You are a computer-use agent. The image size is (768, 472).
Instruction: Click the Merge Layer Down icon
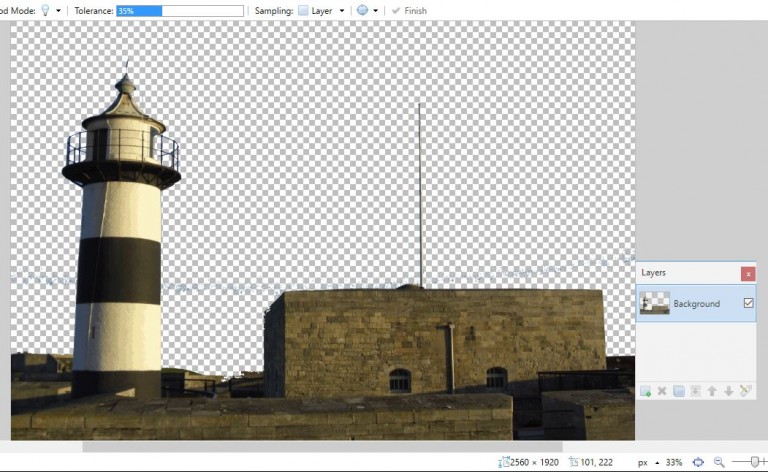(695, 391)
